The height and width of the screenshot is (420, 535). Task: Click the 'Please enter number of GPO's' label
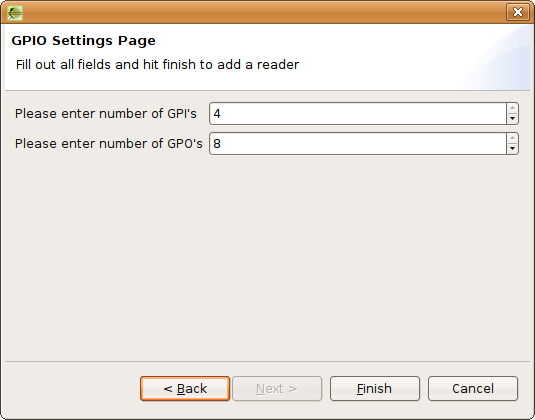109,144
